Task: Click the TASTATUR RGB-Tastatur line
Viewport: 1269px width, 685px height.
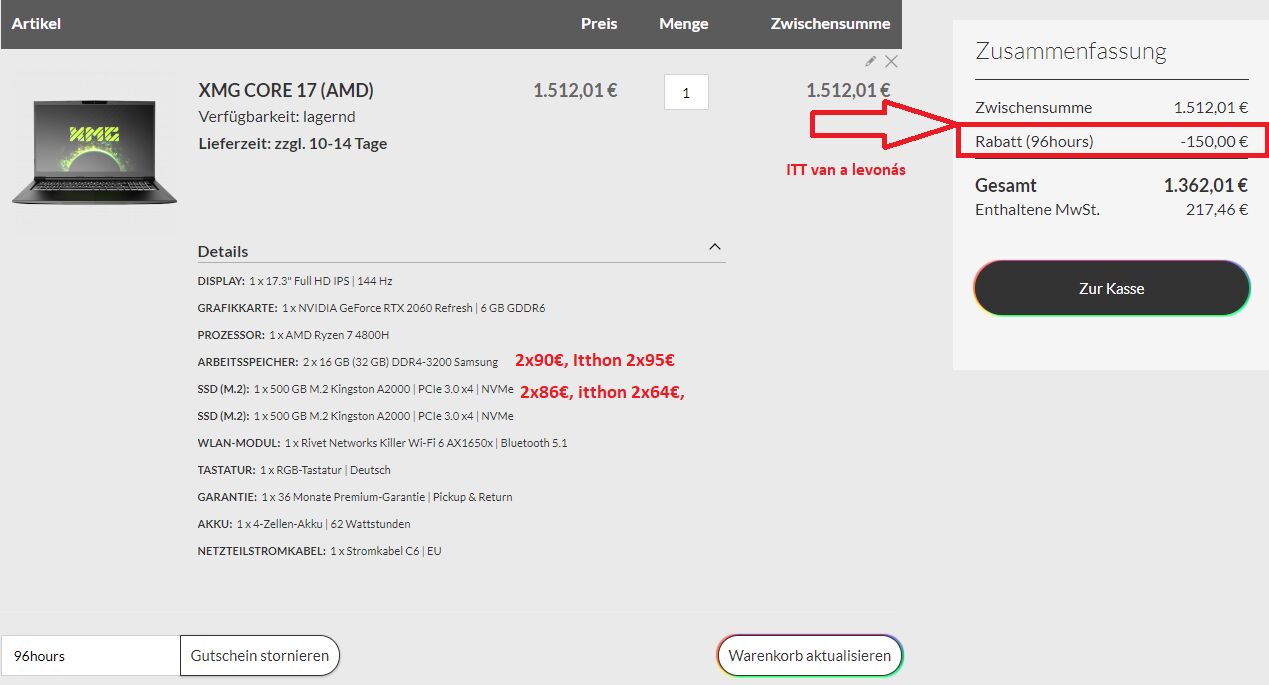Action: tap(294, 470)
